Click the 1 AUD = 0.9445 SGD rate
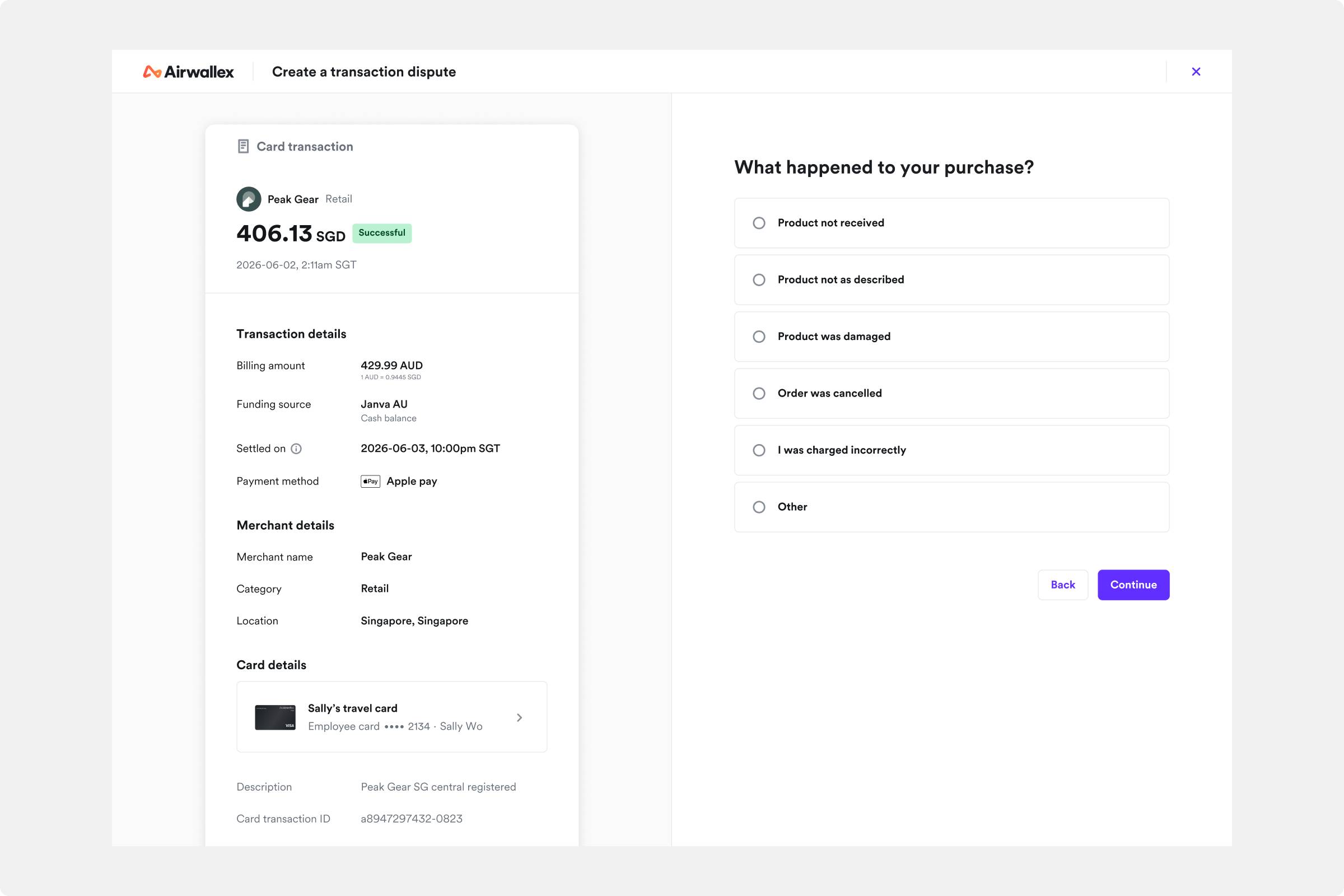 [x=391, y=377]
